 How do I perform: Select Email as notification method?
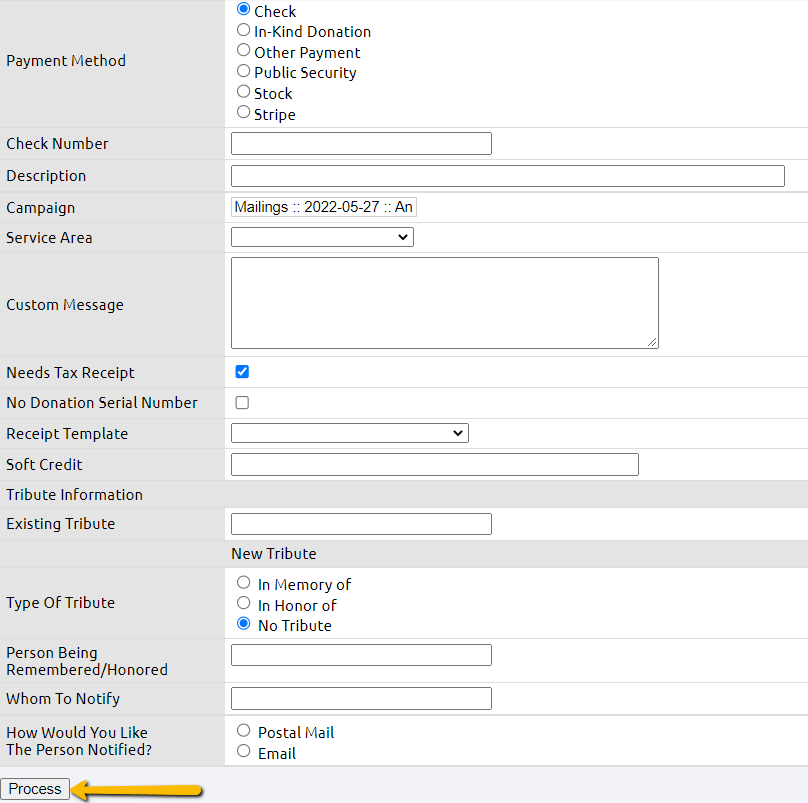[243, 752]
